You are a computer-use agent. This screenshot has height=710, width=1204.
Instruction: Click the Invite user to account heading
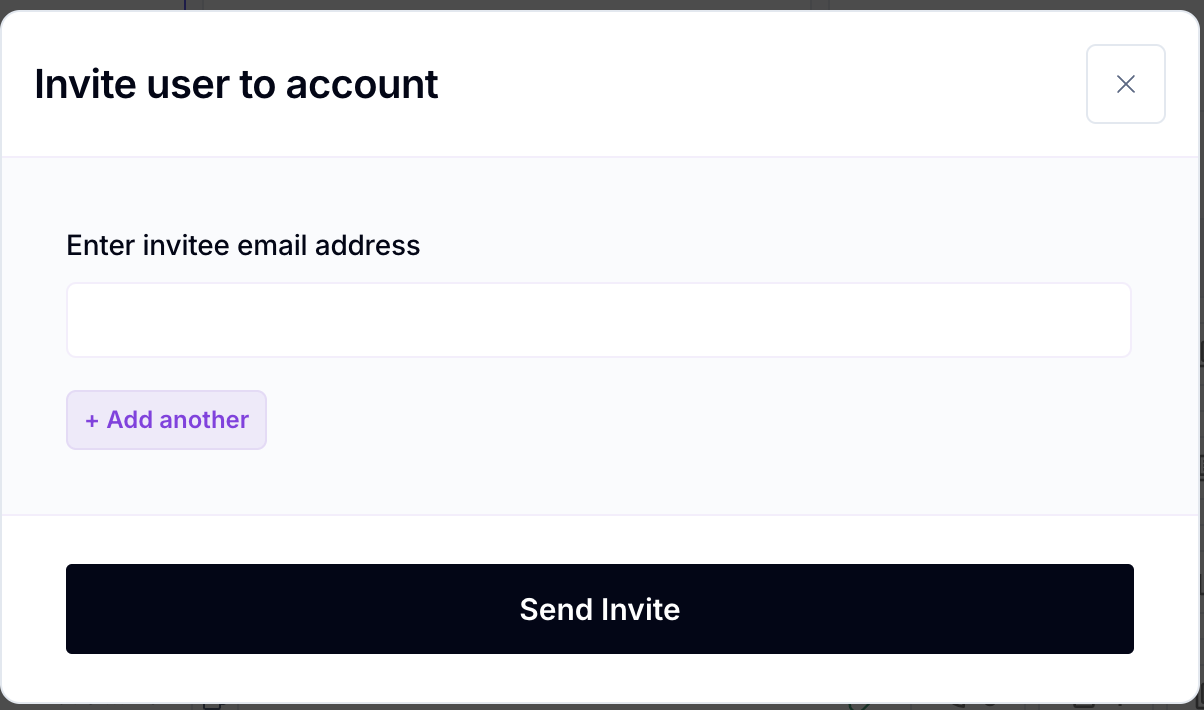tap(236, 84)
